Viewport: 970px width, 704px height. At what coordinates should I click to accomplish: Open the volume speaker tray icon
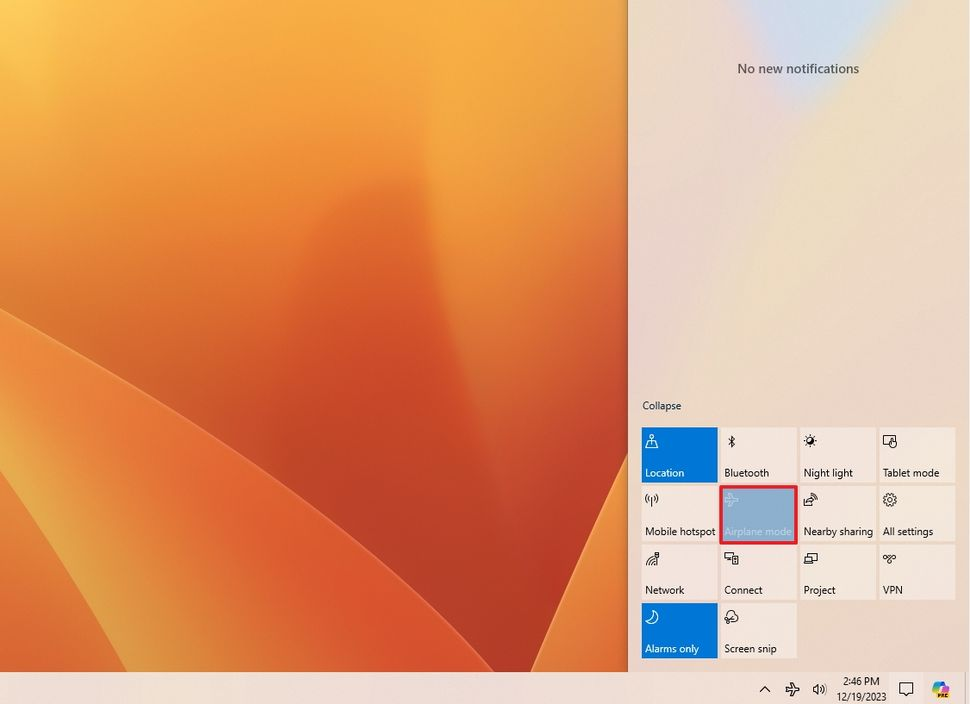pyautogui.click(x=819, y=689)
